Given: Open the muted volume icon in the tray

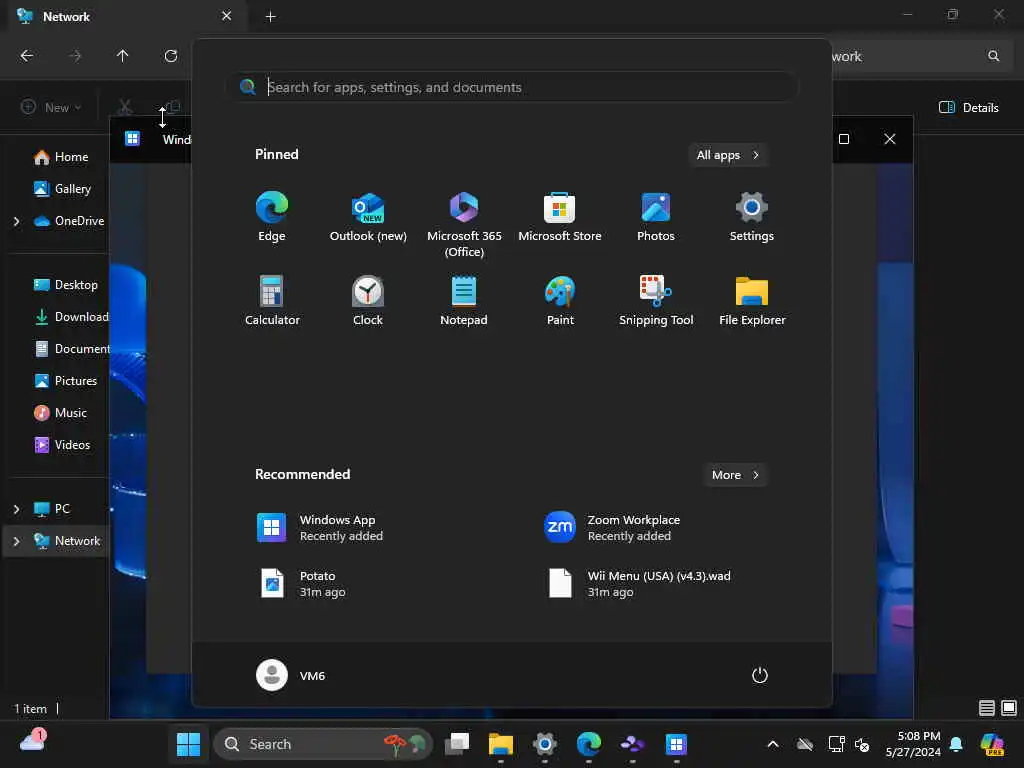Looking at the screenshot, I should [862, 744].
